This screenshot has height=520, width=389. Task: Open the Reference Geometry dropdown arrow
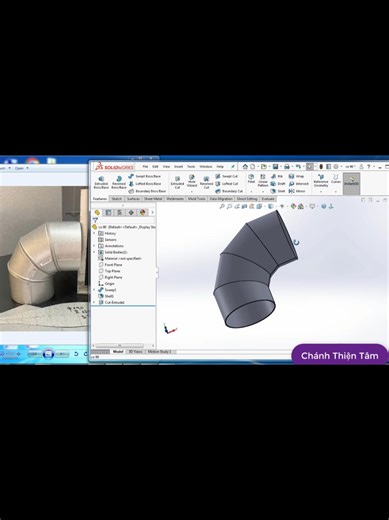pyautogui.click(x=321, y=191)
